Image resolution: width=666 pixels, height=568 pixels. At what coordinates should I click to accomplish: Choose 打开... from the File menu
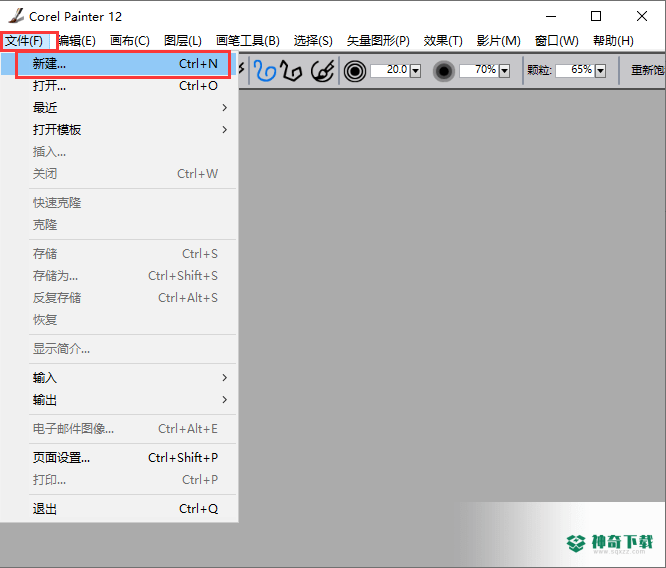(119, 86)
